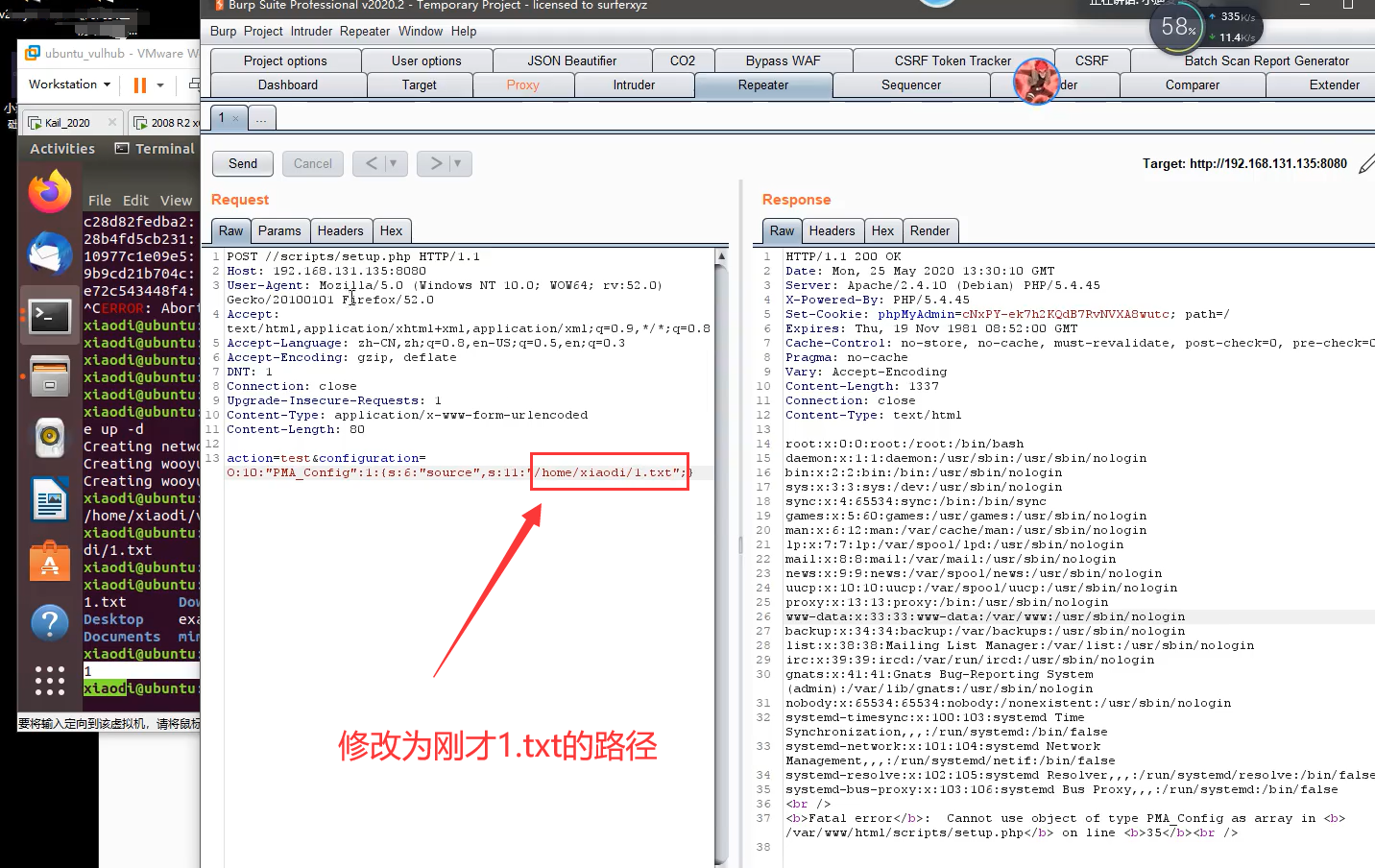Switch to the Intruder tool tab
The width and height of the screenshot is (1375, 868).
tap(635, 84)
